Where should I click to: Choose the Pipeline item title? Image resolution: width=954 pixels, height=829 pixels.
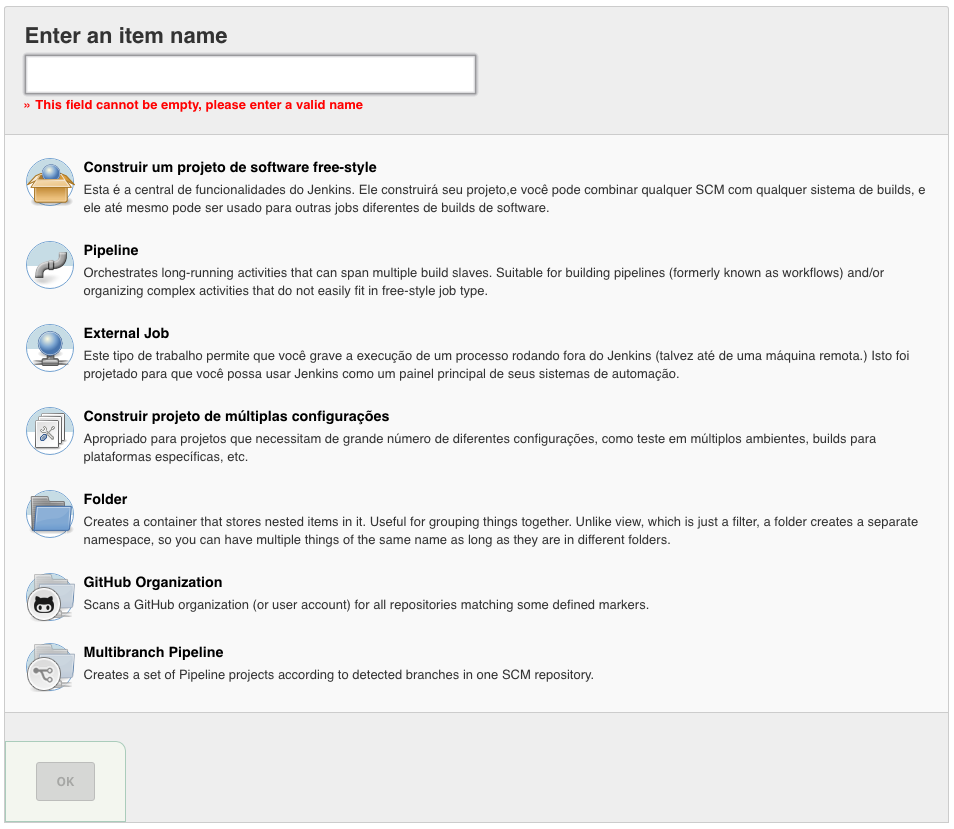coord(111,250)
